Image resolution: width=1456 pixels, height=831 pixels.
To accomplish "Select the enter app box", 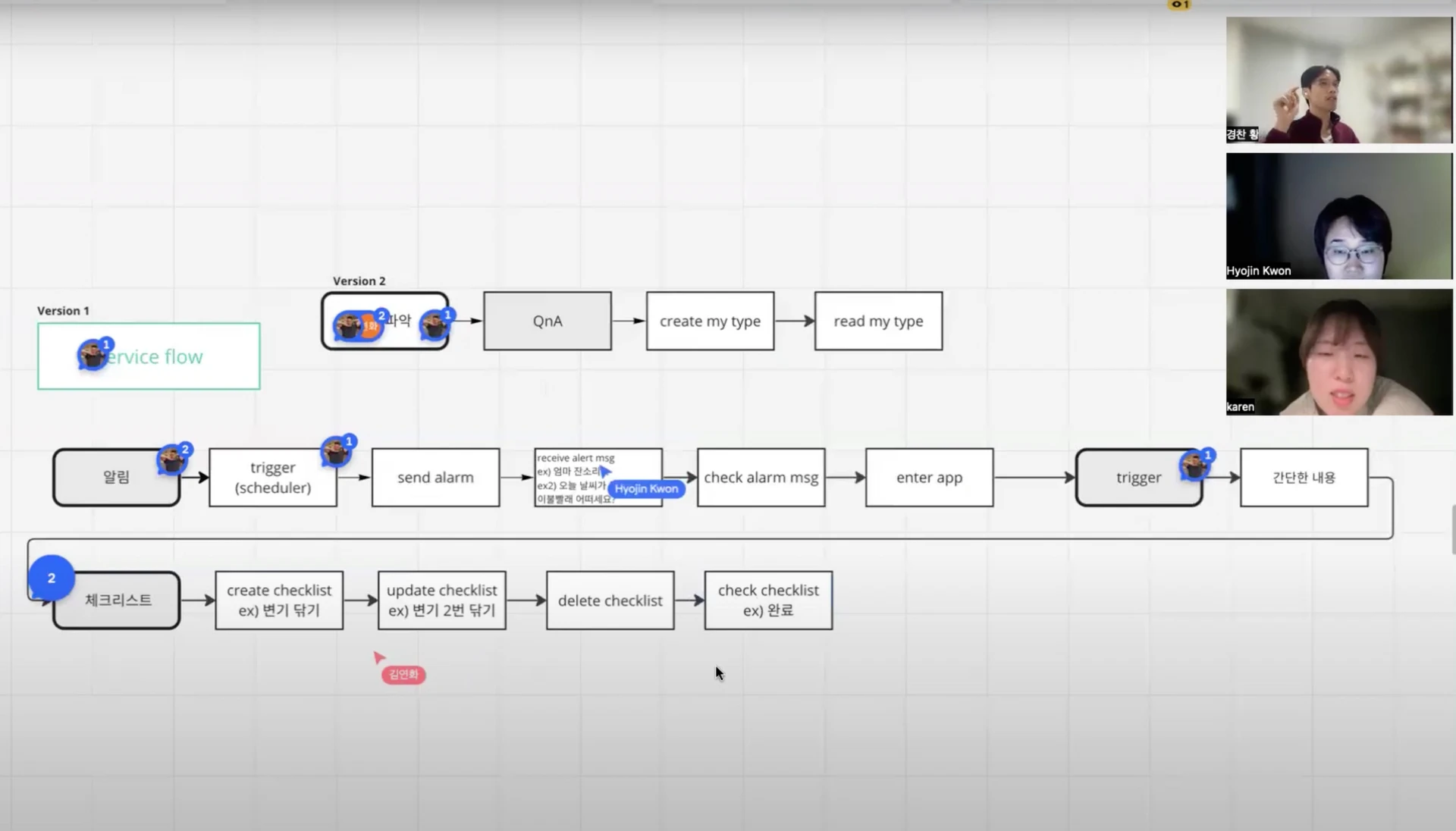I will tap(929, 477).
